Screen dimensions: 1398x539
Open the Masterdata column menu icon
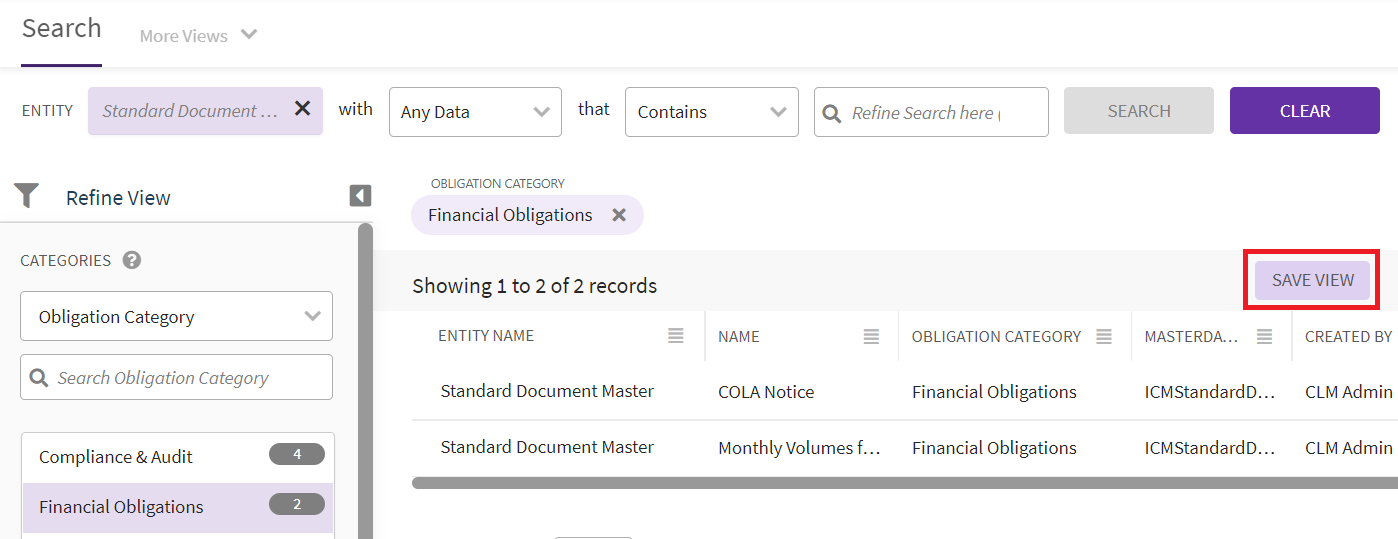tap(1264, 337)
